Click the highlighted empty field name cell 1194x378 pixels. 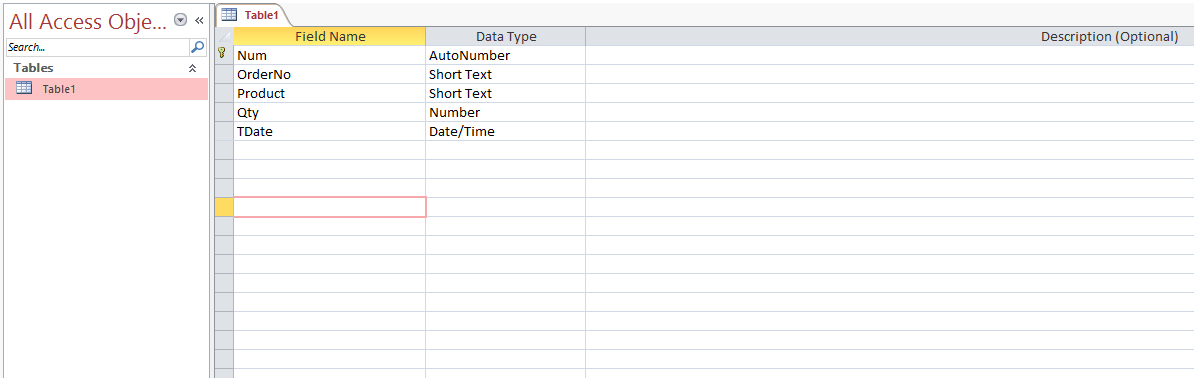(x=330, y=207)
